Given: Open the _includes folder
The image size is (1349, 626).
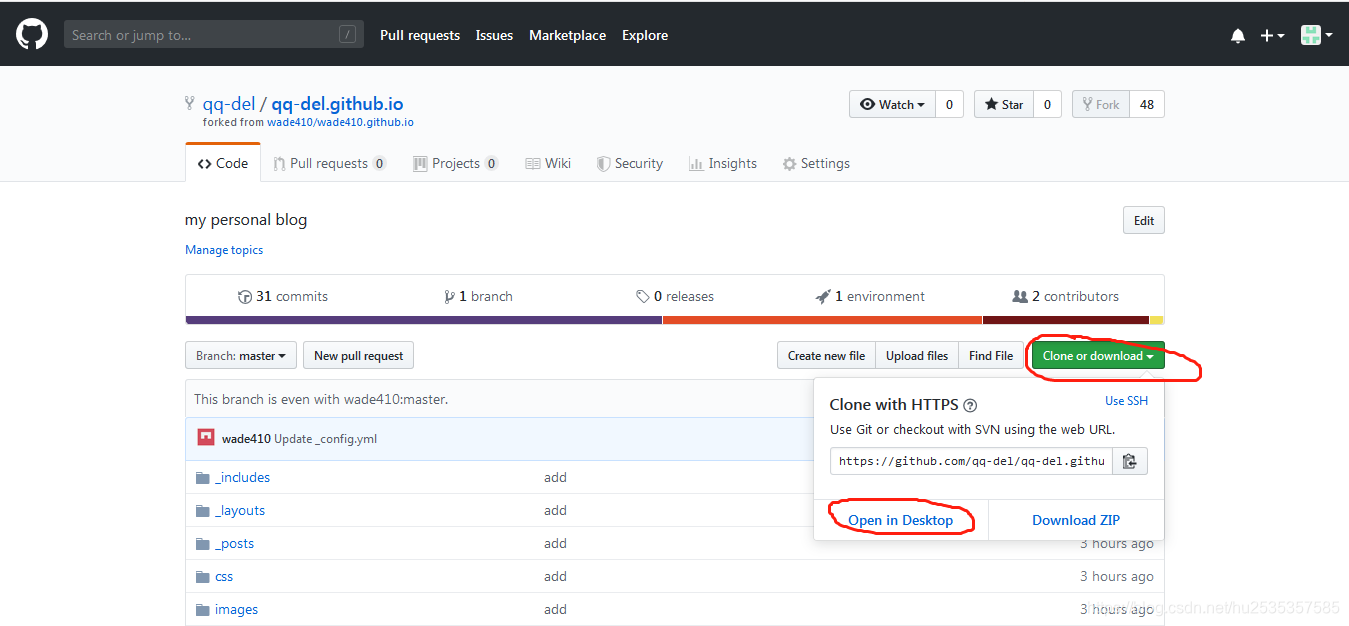Looking at the screenshot, I should point(242,477).
